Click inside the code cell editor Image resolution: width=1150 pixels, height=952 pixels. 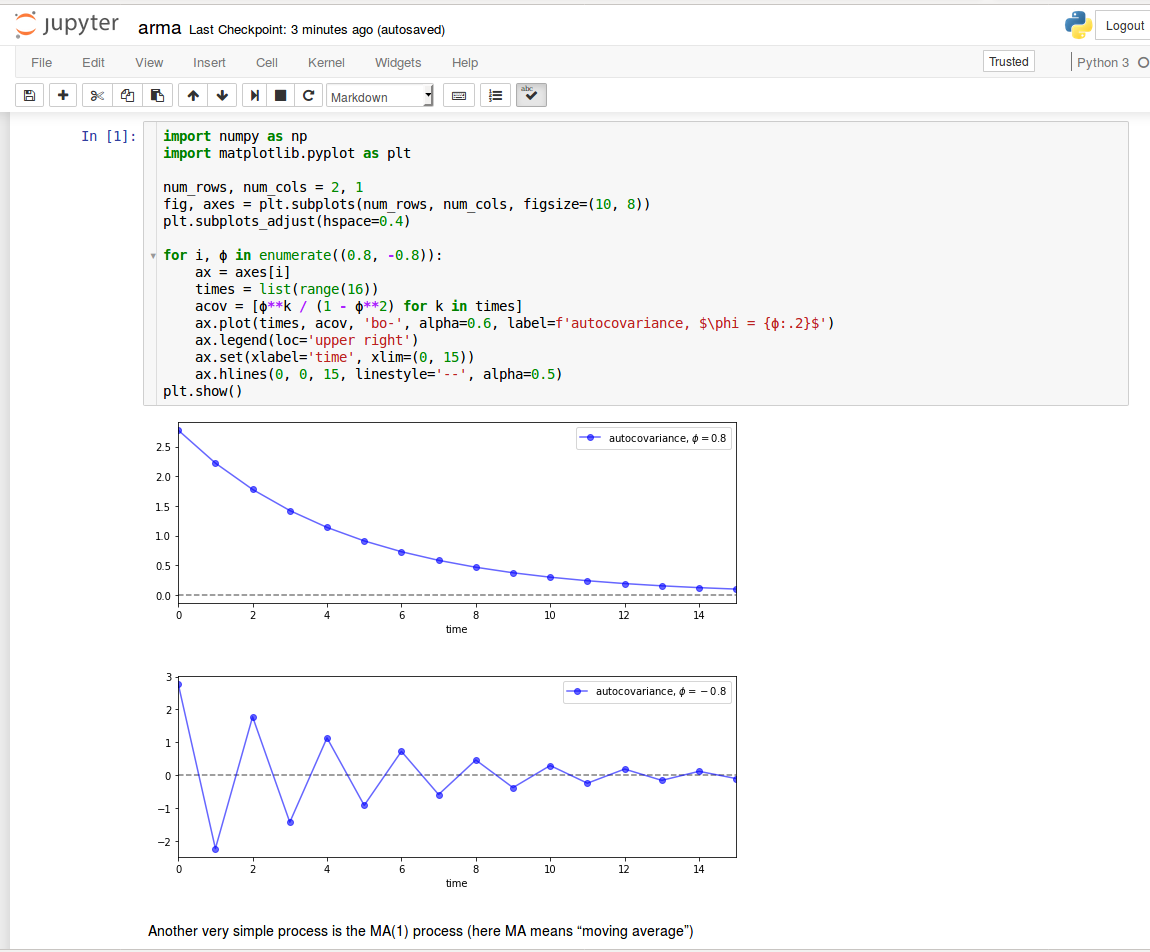tap(635, 263)
